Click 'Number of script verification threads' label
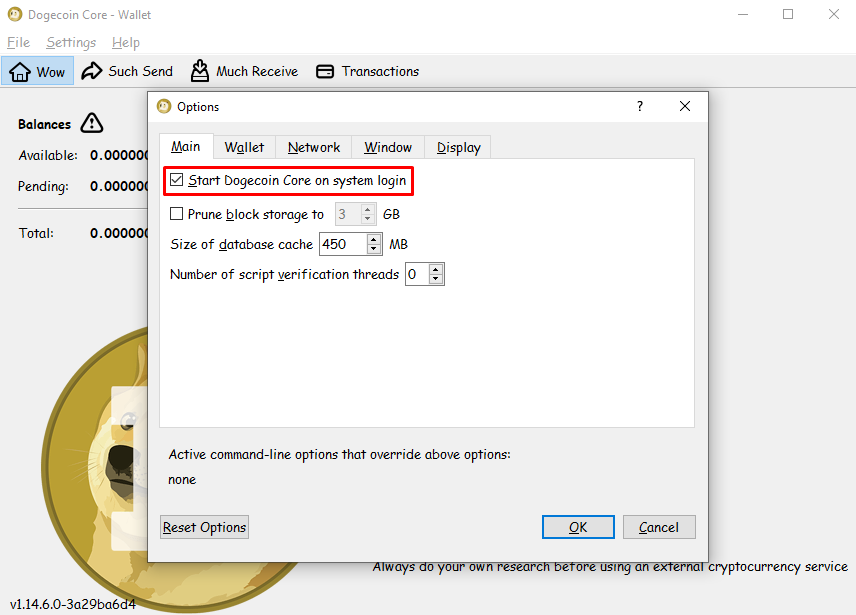 284,274
